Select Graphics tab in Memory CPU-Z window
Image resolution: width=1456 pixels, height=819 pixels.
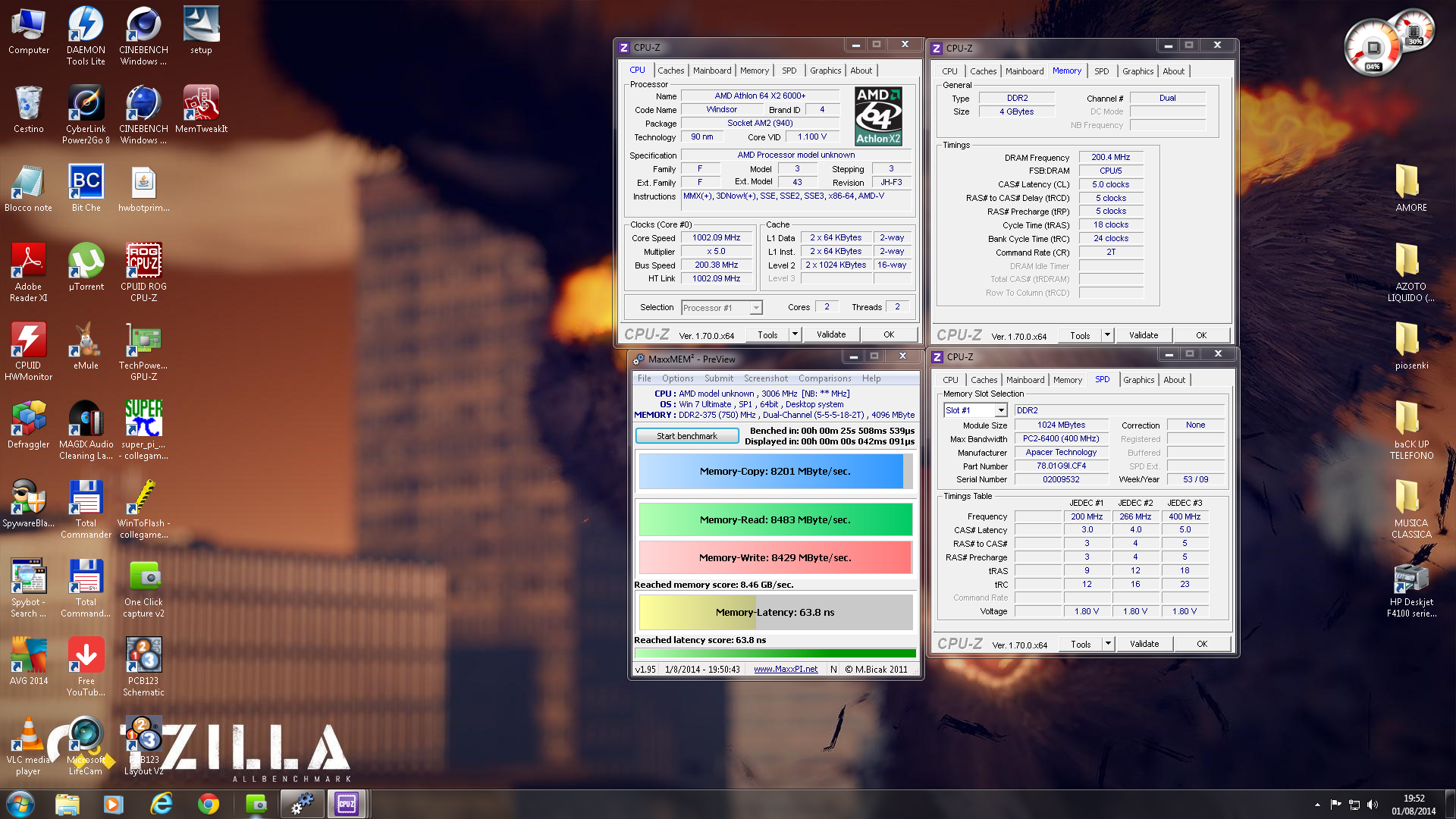pos(1137,71)
